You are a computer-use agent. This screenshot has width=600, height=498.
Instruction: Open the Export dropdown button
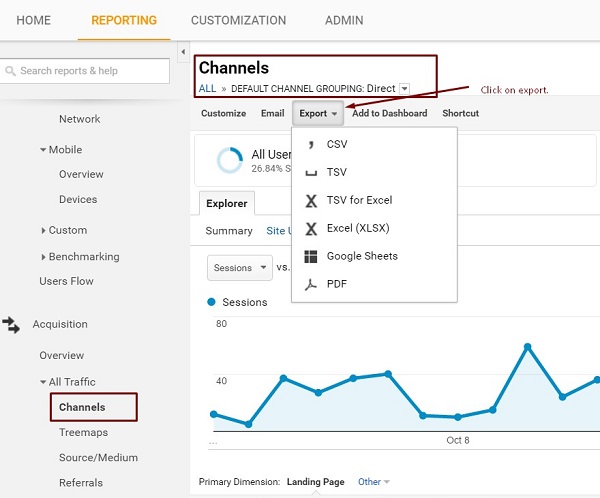tap(318, 114)
